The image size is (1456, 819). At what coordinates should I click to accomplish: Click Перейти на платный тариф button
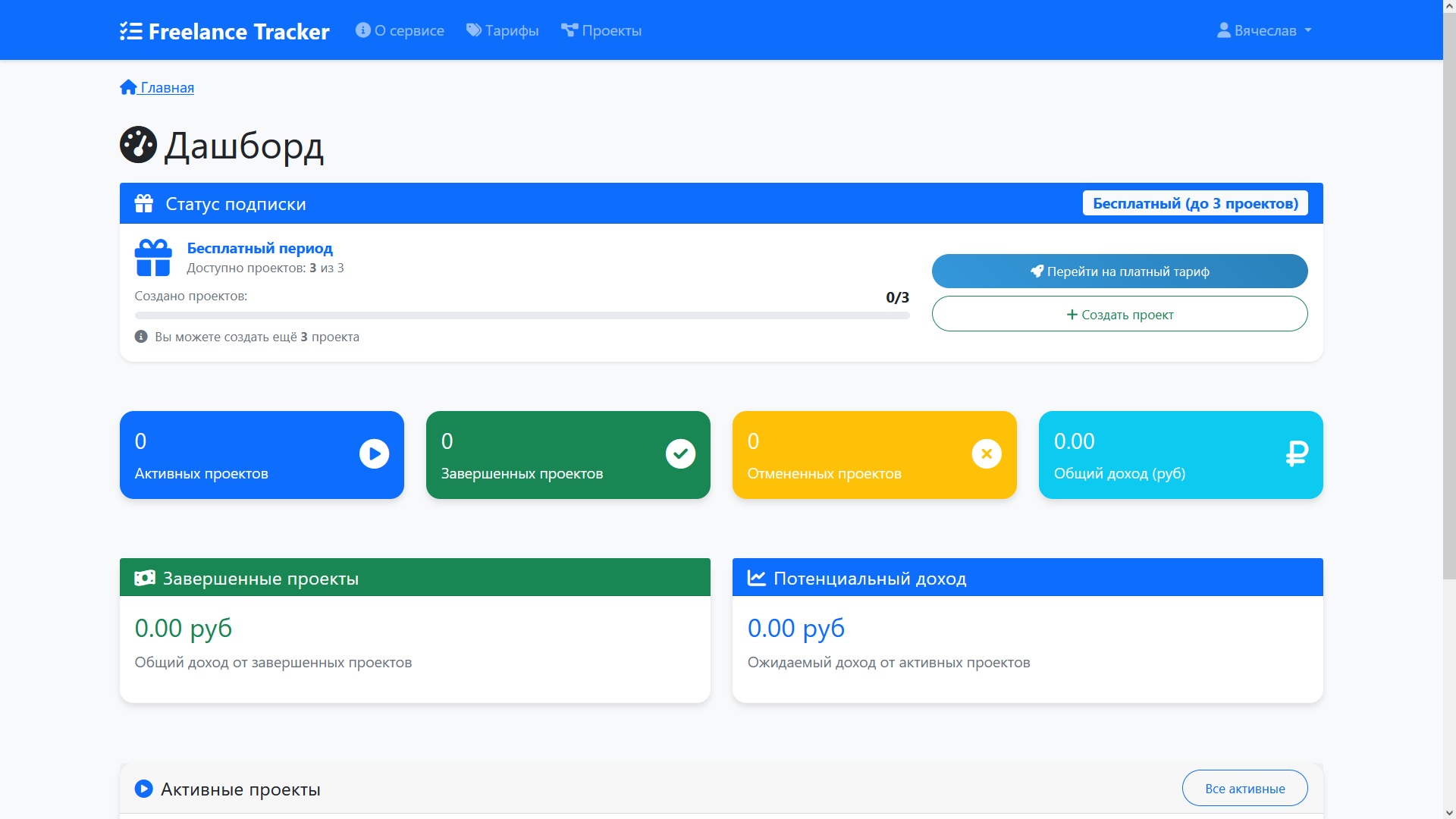pos(1119,271)
